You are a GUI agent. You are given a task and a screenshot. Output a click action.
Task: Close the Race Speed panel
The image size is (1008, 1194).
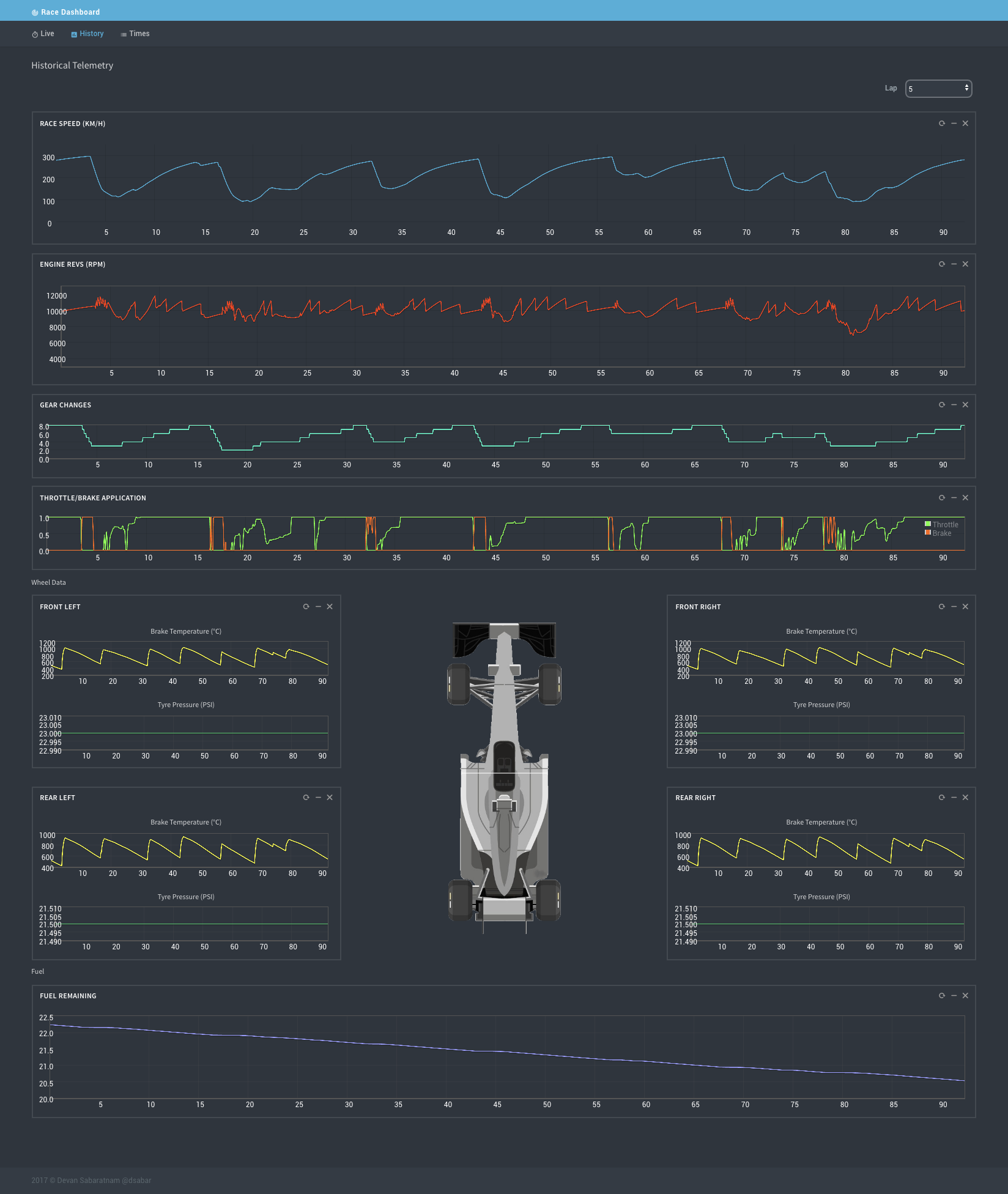pos(965,124)
